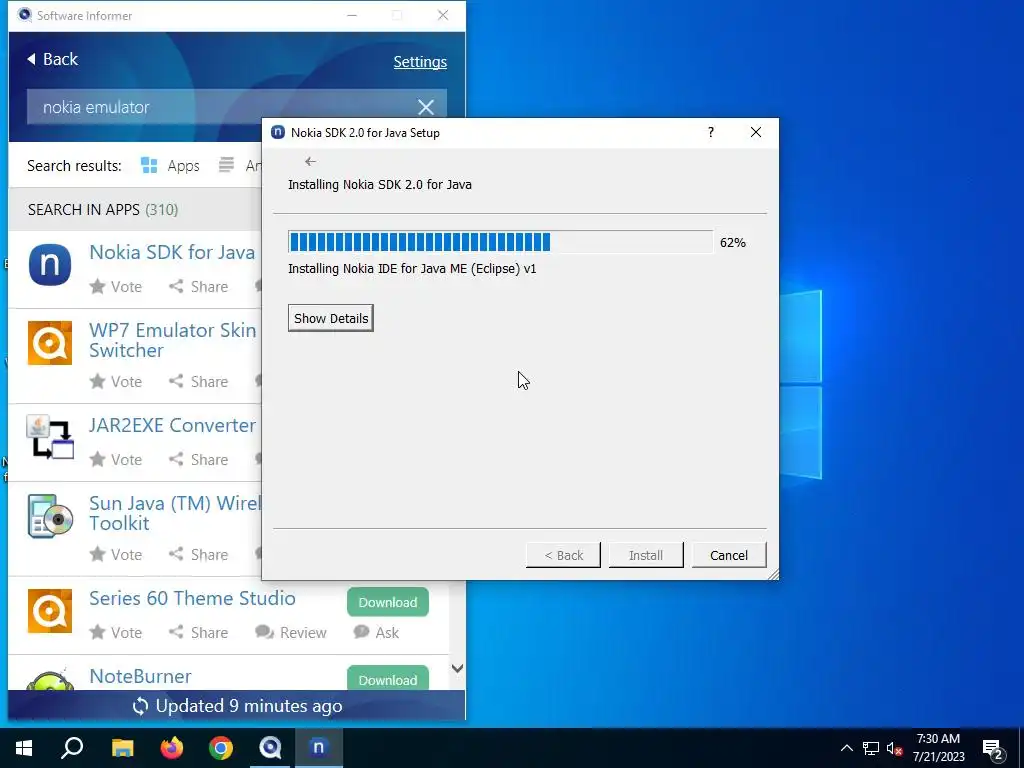Click network icon in system tray
Screen dimensions: 1024x768
pyautogui.click(x=871, y=748)
